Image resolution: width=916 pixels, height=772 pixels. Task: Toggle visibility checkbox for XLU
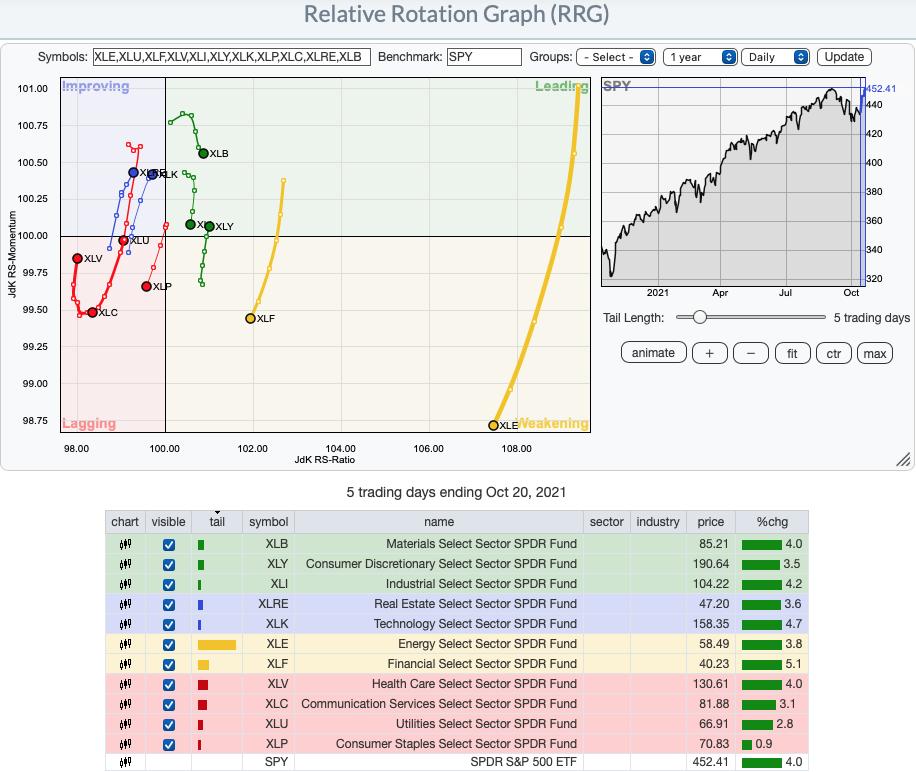click(x=169, y=725)
